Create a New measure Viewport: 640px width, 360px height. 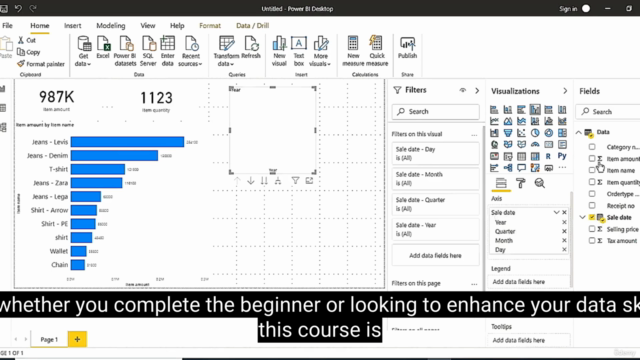pos(353,51)
